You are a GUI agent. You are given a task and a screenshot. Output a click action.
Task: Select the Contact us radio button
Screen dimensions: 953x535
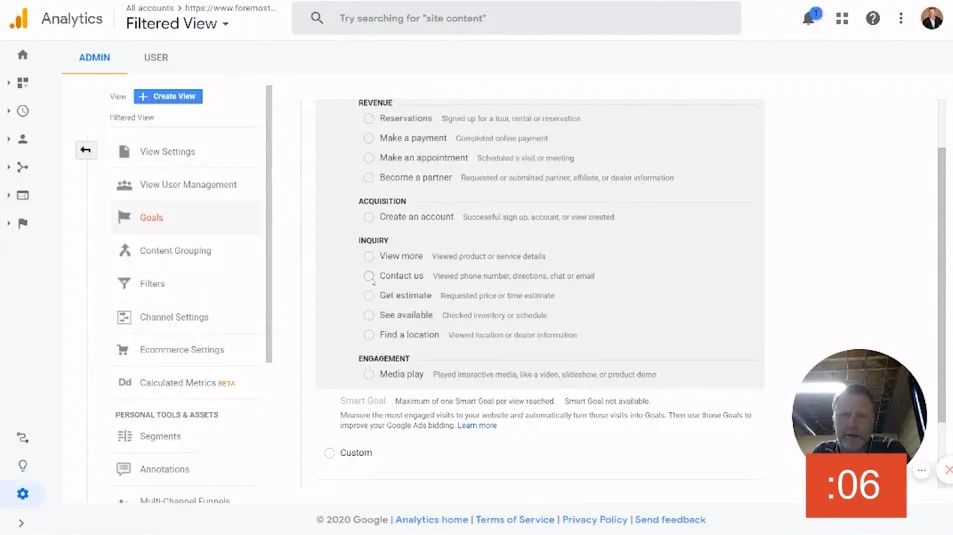tap(369, 276)
